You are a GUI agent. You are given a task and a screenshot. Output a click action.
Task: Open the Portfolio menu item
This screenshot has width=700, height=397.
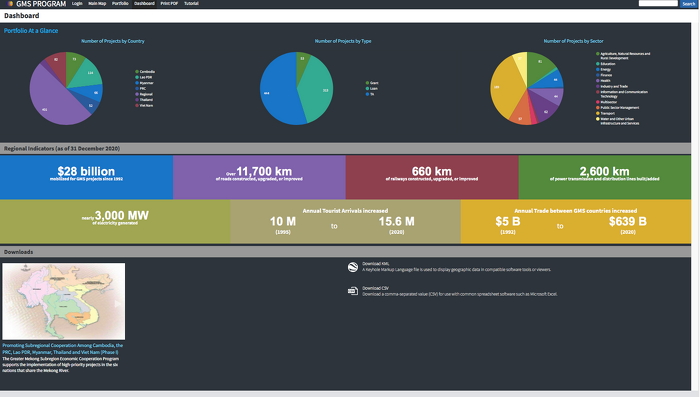coord(120,4)
